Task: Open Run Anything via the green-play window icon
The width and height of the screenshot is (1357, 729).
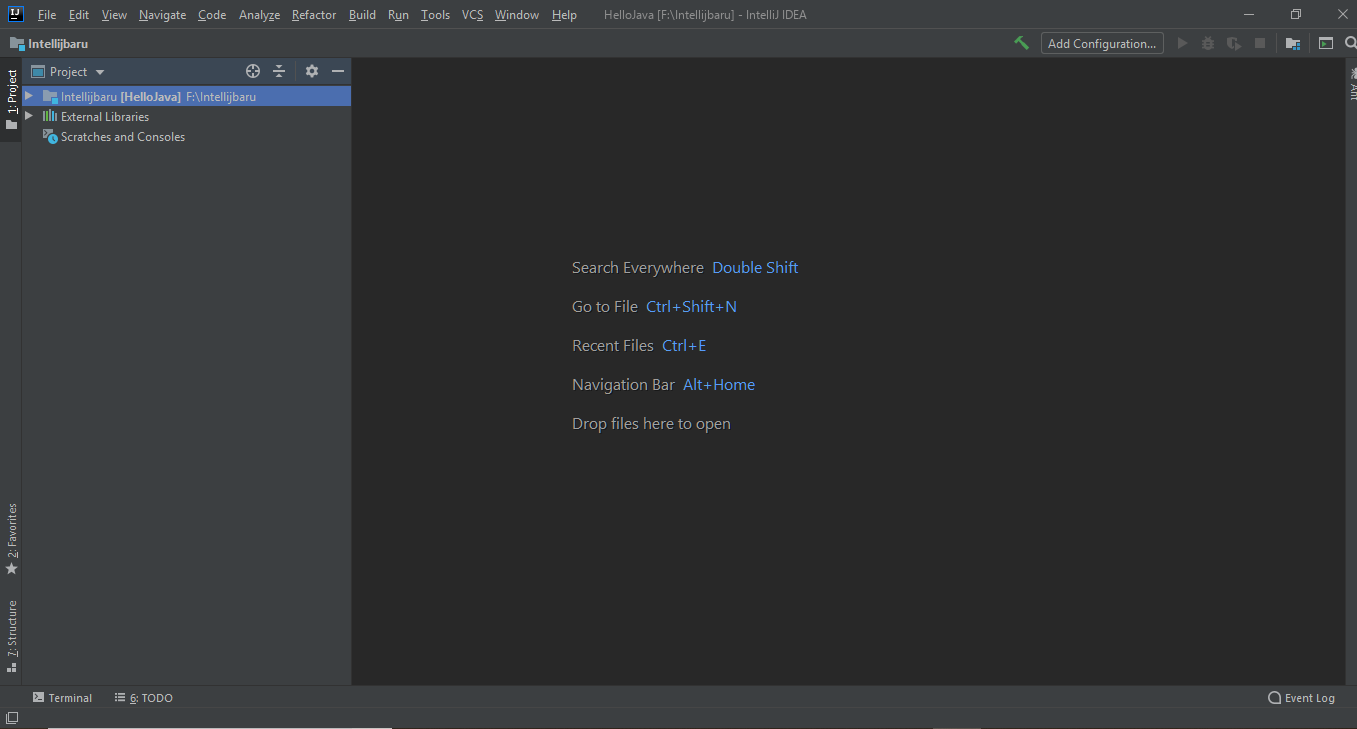Action: point(1326,43)
